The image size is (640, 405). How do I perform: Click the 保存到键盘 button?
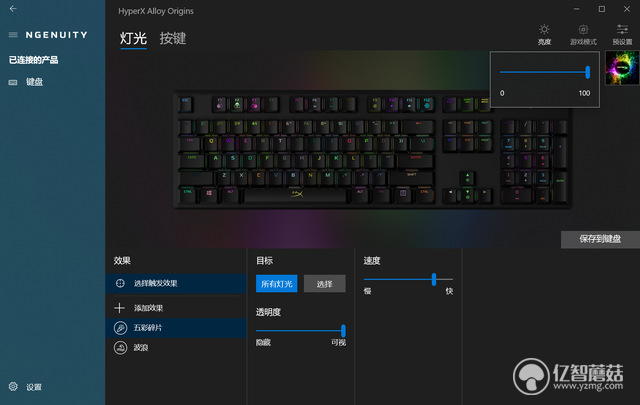pos(600,239)
